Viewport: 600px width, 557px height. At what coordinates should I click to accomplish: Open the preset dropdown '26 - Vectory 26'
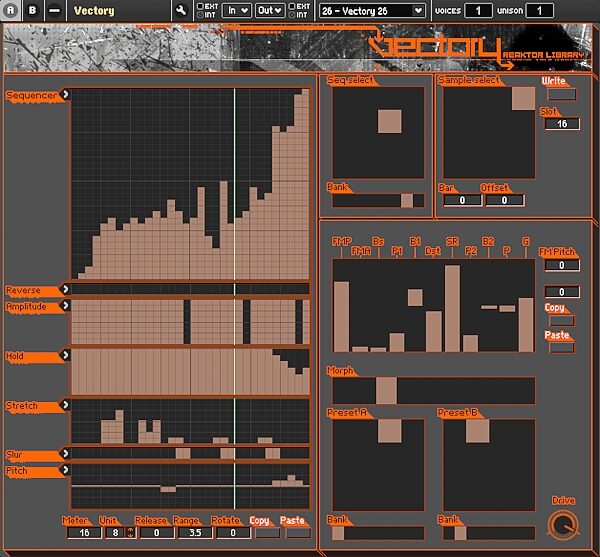tap(372, 11)
